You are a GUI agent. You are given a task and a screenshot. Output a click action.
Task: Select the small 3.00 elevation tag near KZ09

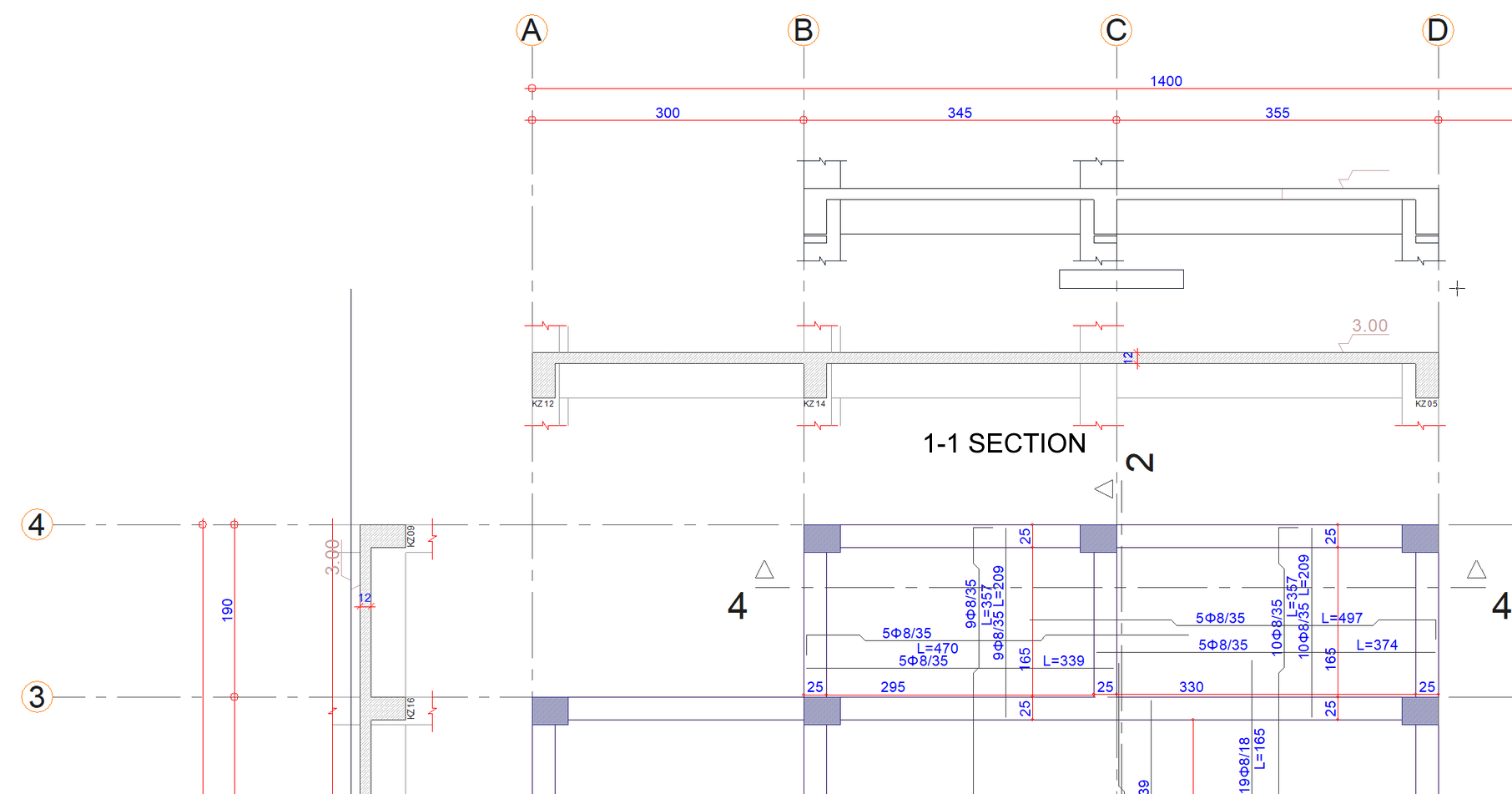coord(333,554)
